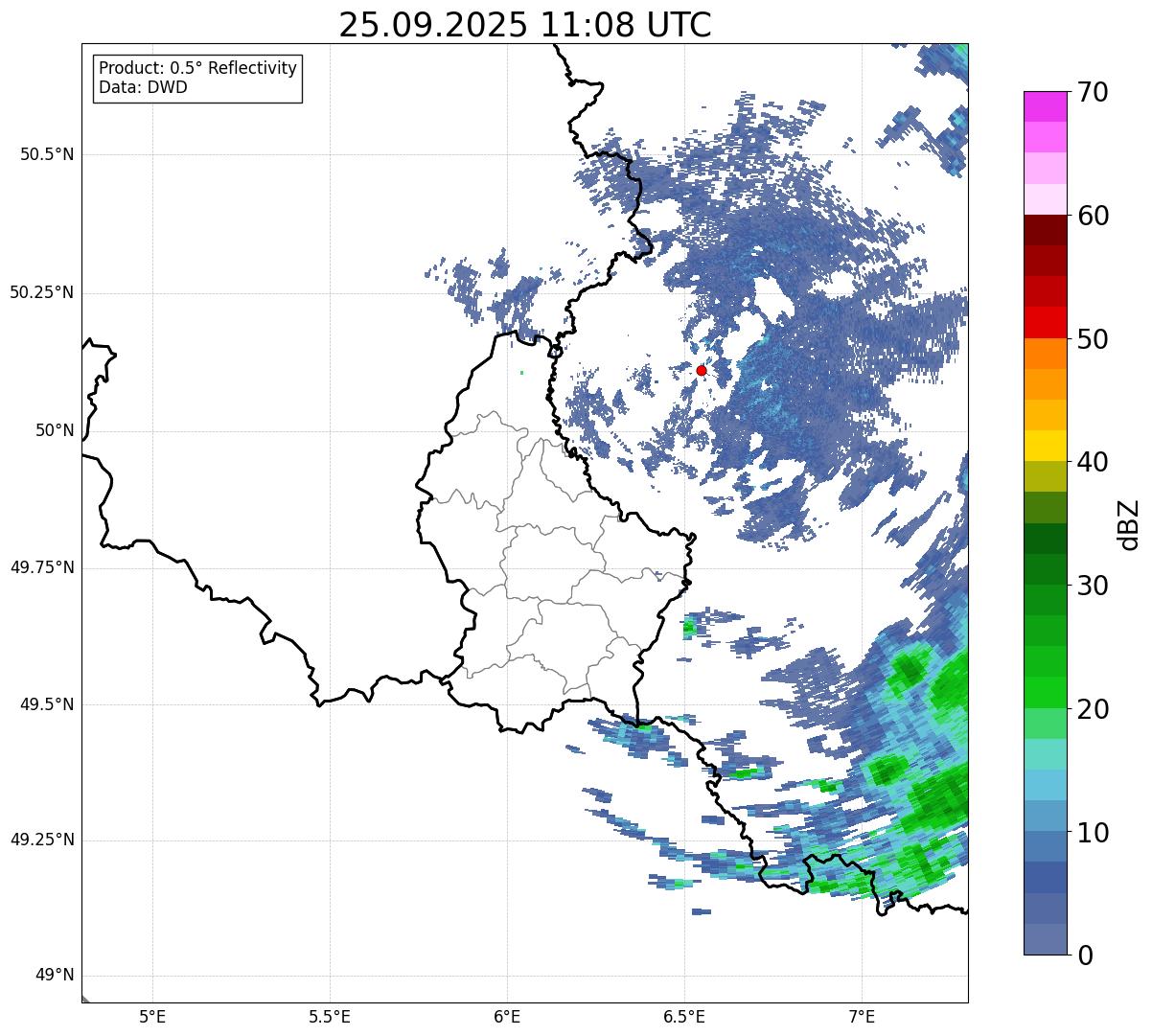Click the latitude label "49°N"

(x=55, y=976)
